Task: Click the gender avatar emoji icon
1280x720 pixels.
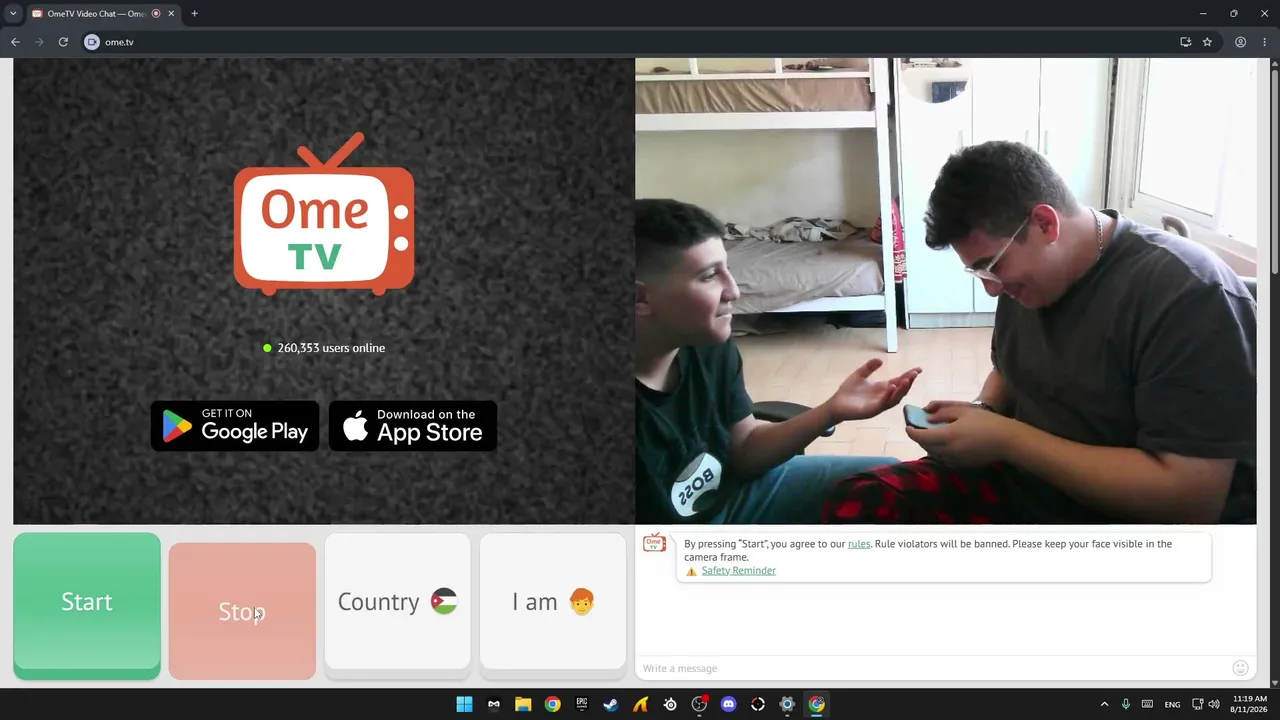Action: (581, 602)
